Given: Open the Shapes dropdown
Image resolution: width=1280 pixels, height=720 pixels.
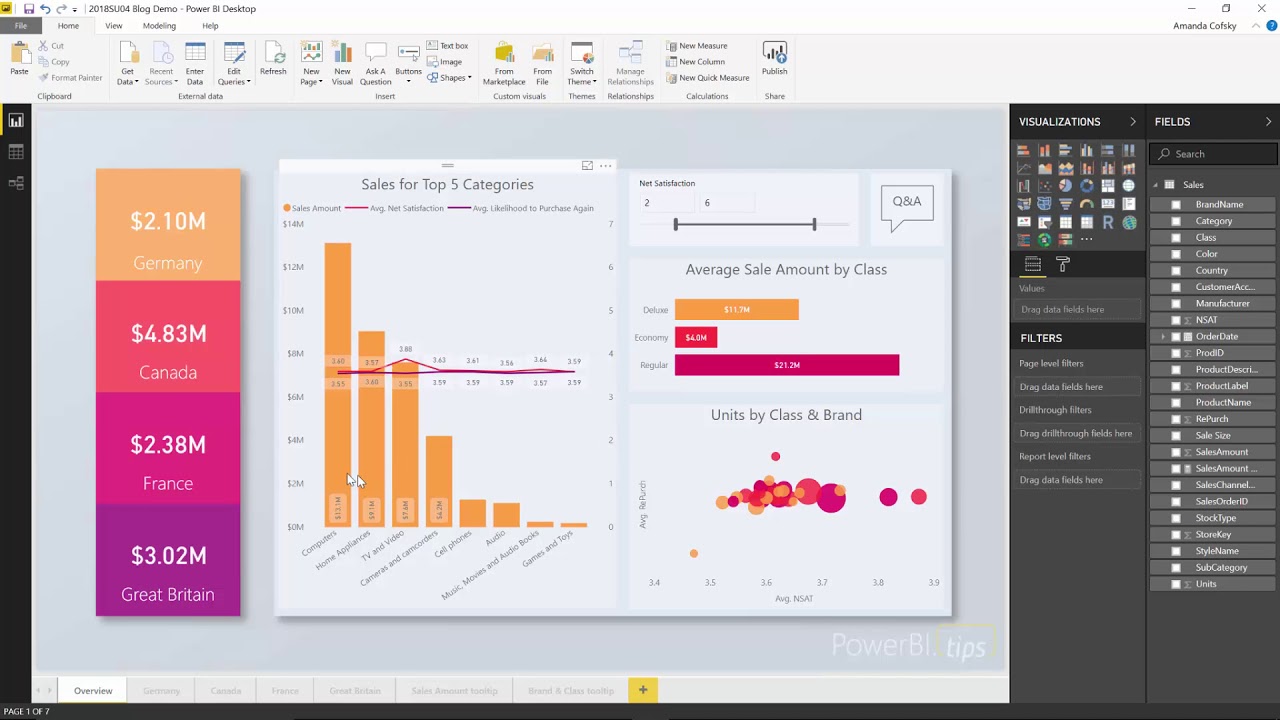Looking at the screenshot, I should tap(450, 78).
